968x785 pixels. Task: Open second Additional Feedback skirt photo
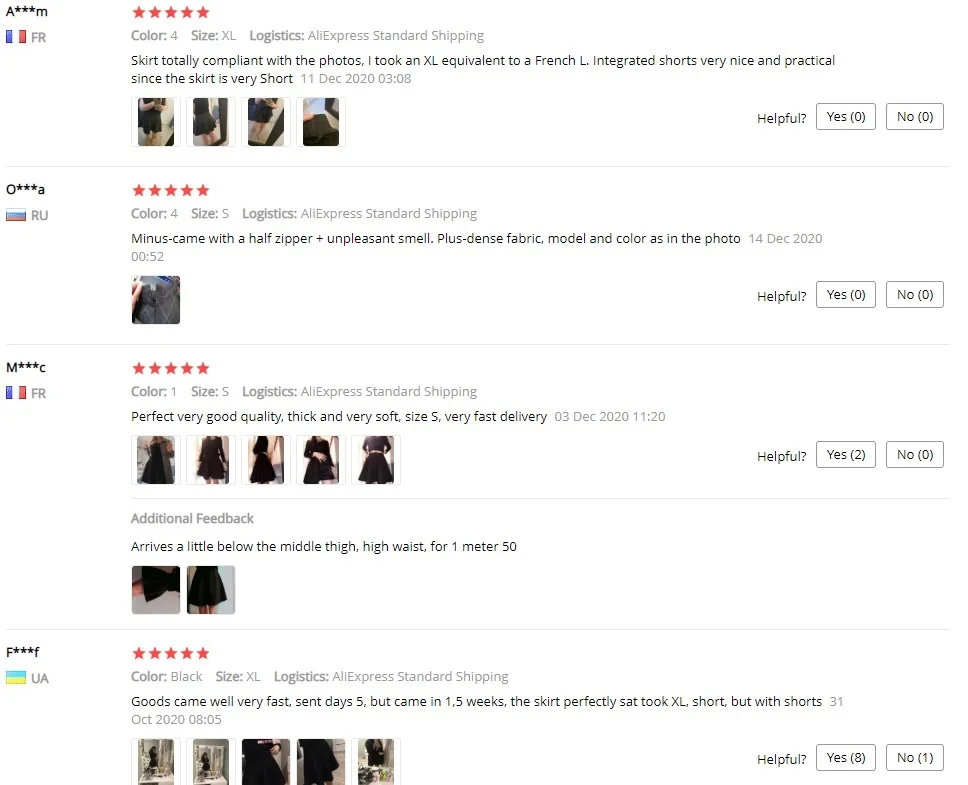click(211, 590)
